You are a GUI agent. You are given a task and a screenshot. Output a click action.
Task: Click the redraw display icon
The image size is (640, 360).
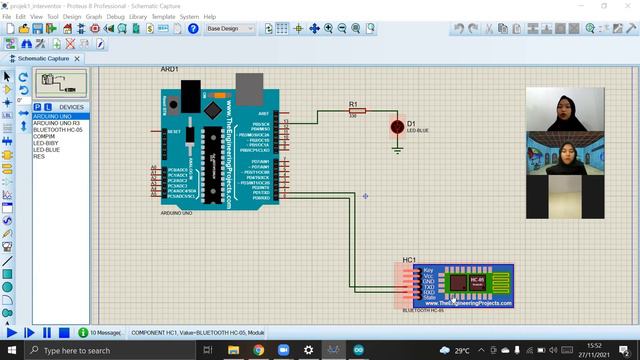269,29
